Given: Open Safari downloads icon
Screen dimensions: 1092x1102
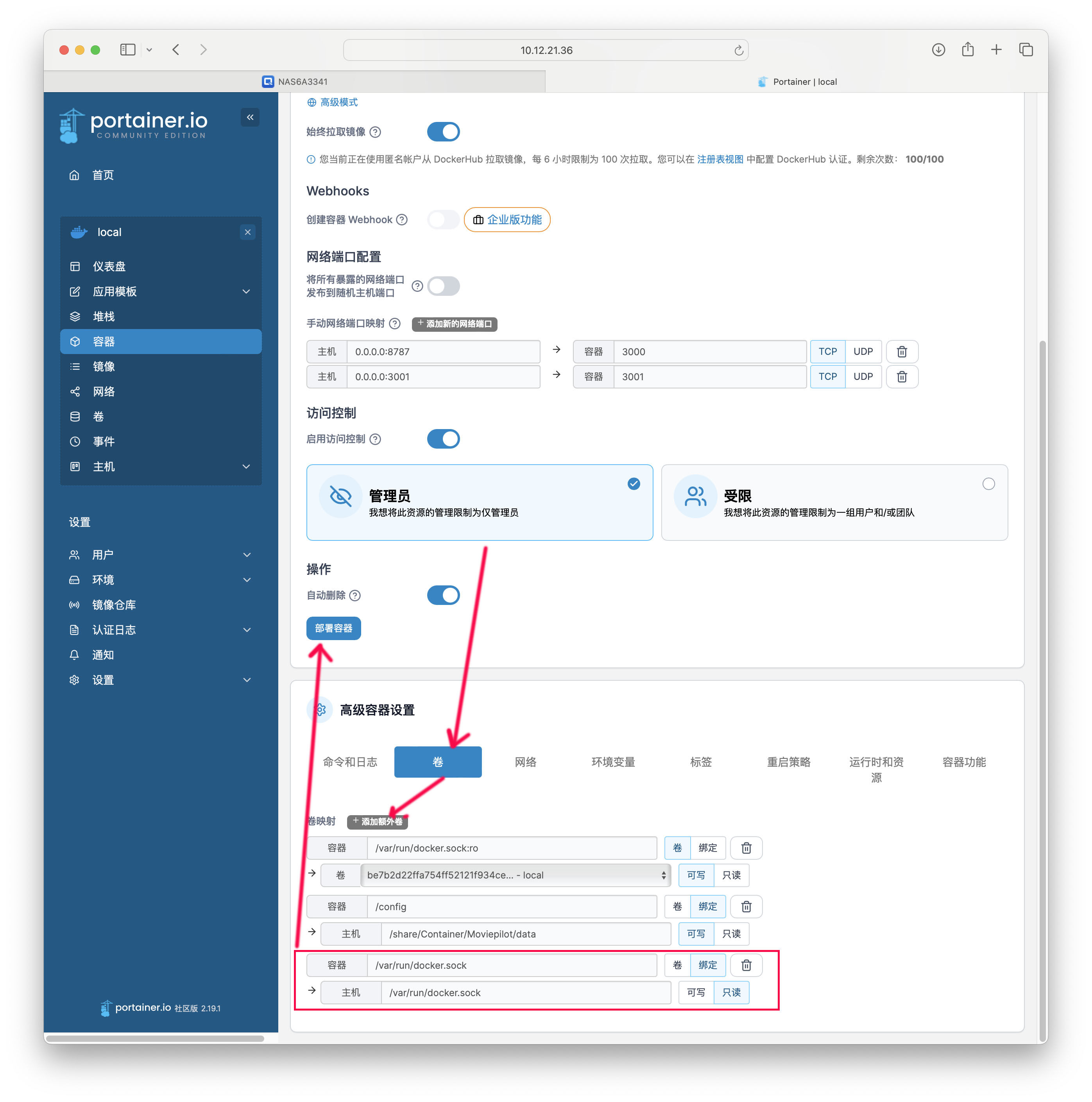Looking at the screenshot, I should pos(938,50).
